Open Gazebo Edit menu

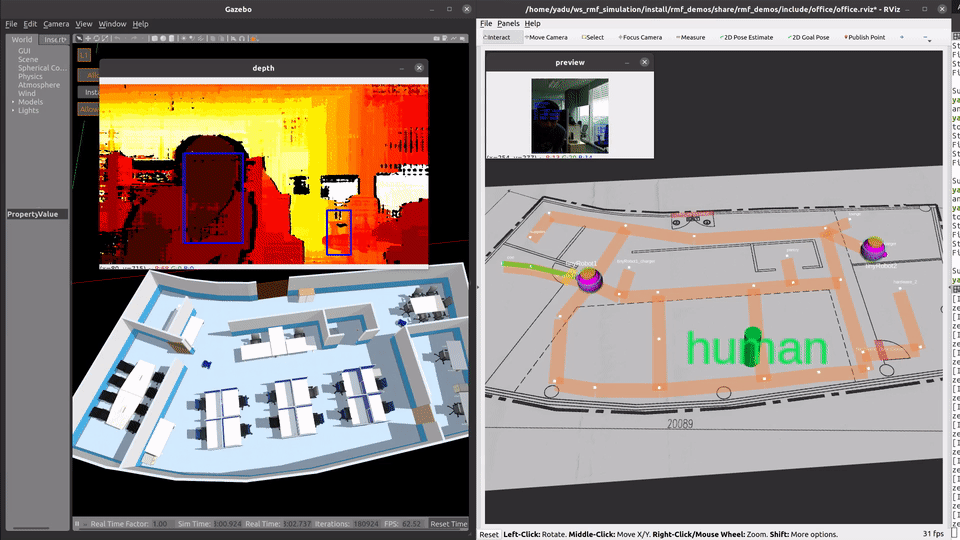click(x=30, y=24)
